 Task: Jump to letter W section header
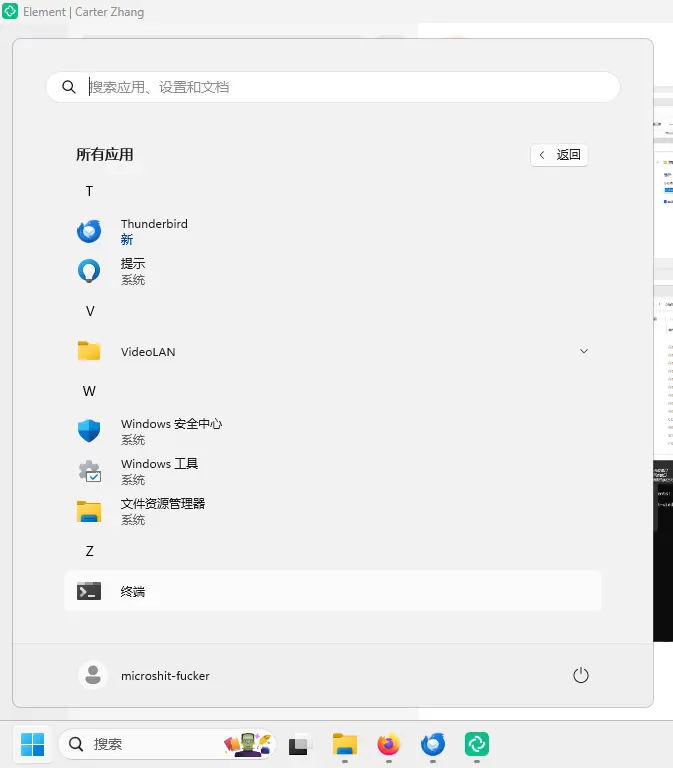click(89, 391)
